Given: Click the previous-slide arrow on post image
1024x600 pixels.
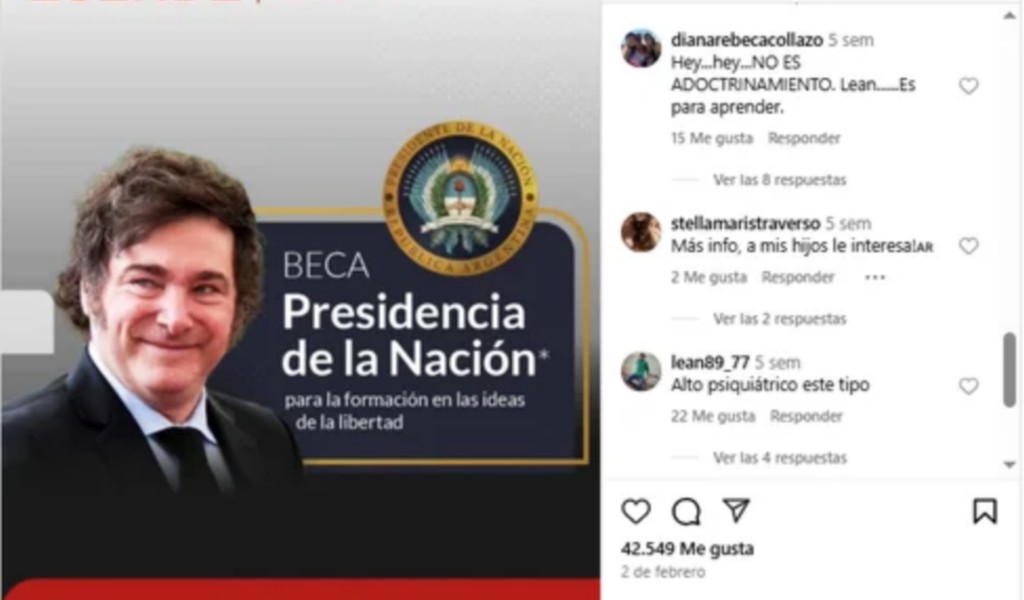Looking at the screenshot, I should [x=26, y=322].
